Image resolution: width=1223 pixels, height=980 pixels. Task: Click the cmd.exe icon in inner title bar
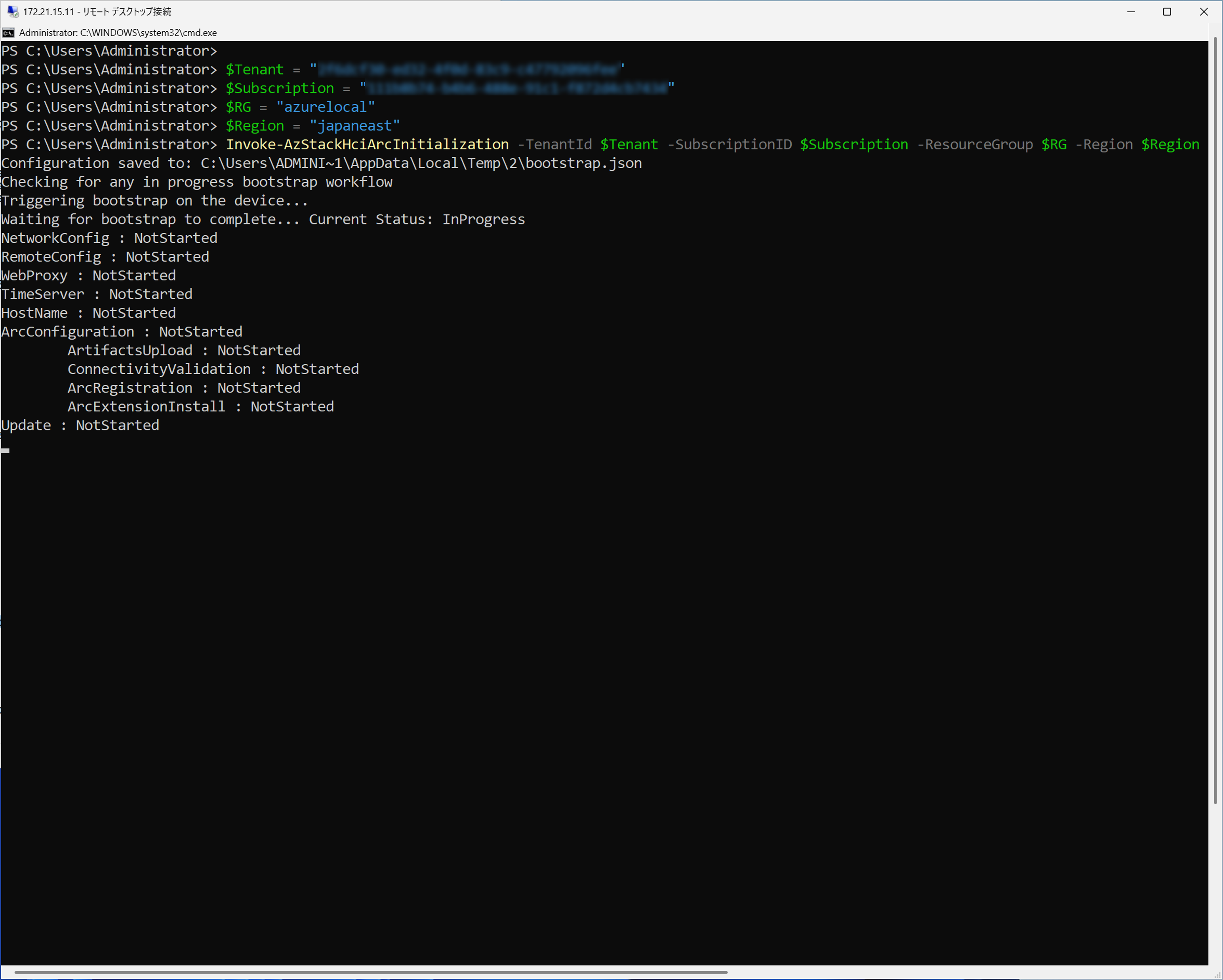point(8,33)
